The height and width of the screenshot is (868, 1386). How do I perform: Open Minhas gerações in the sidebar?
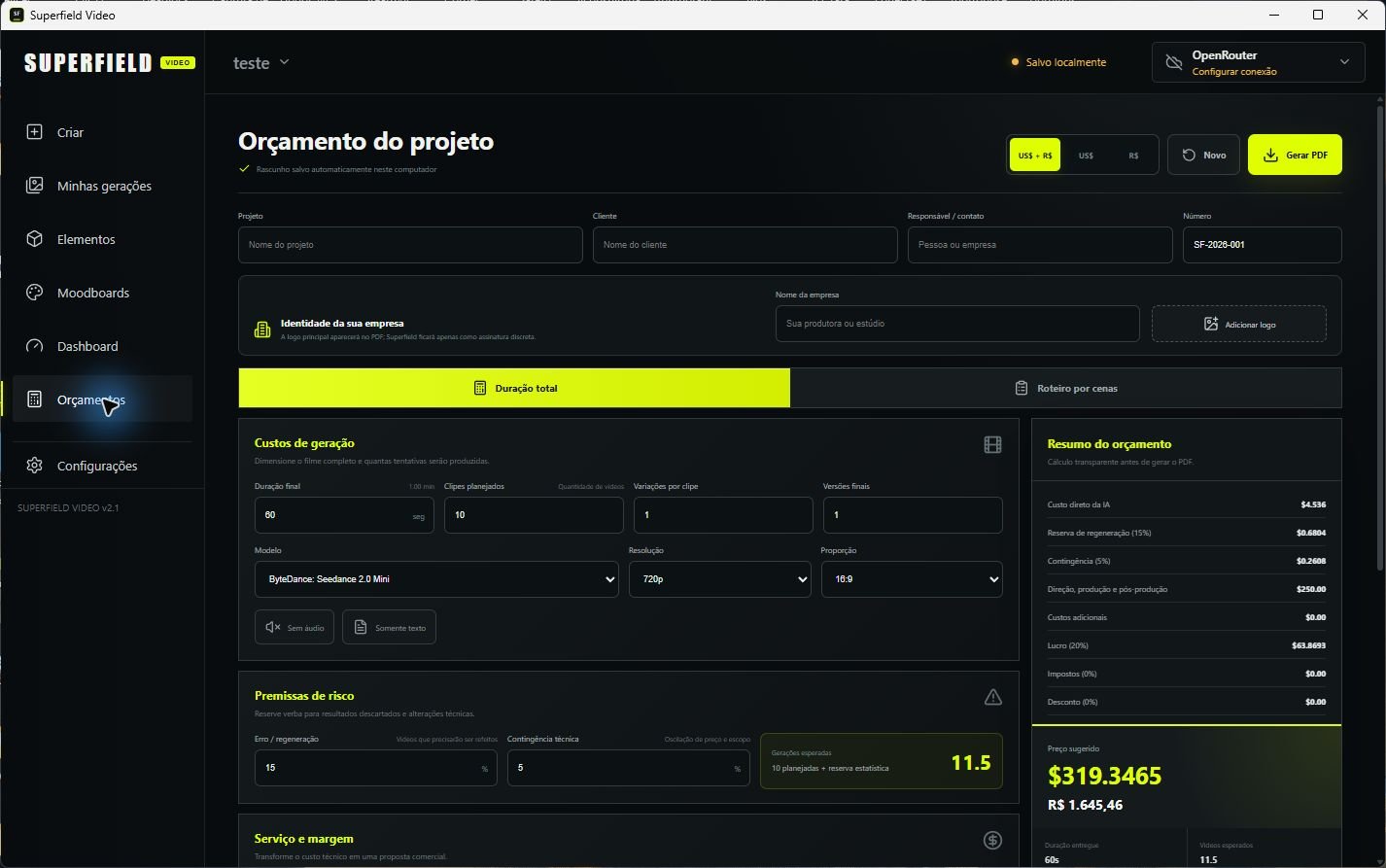[102, 186]
